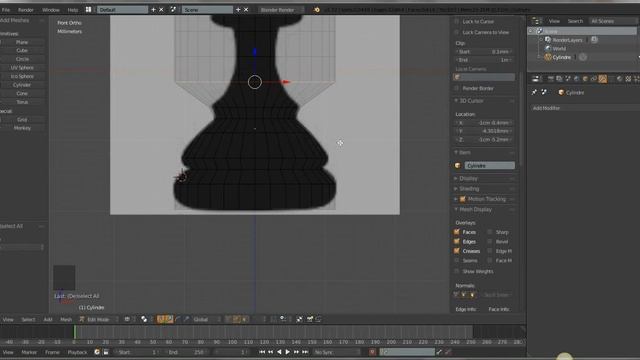Image resolution: width=640 pixels, height=360 pixels.
Task: Open the outliner View menu
Action: pyautogui.click(x=554, y=21)
